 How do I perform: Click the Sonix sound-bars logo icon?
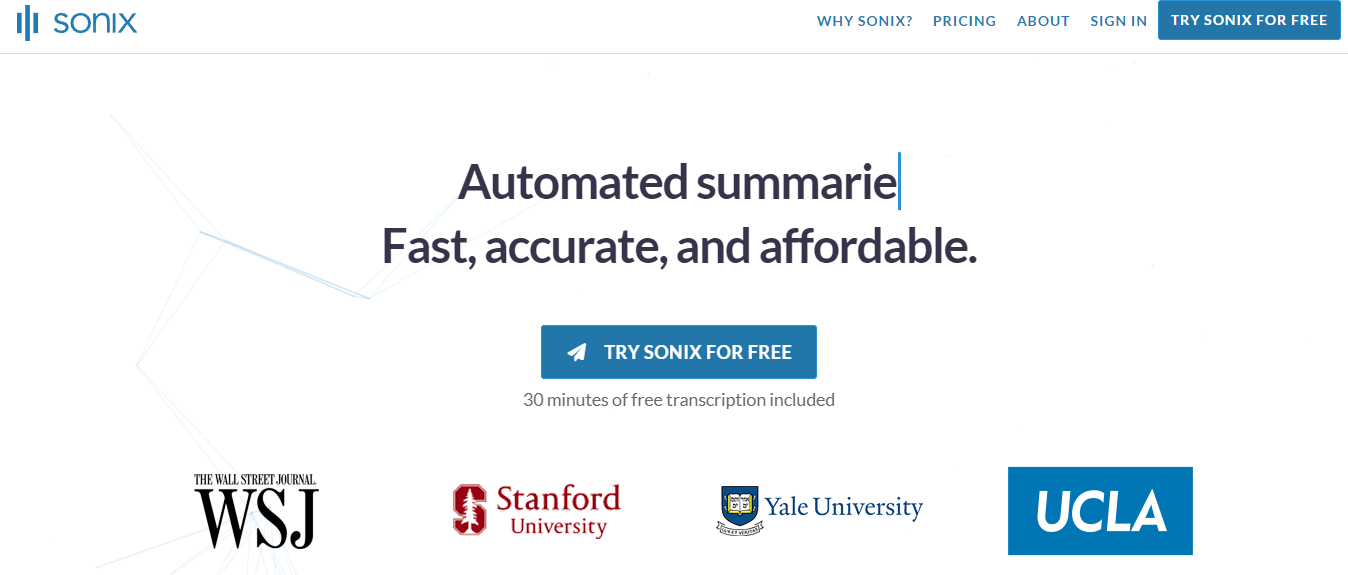(x=28, y=21)
